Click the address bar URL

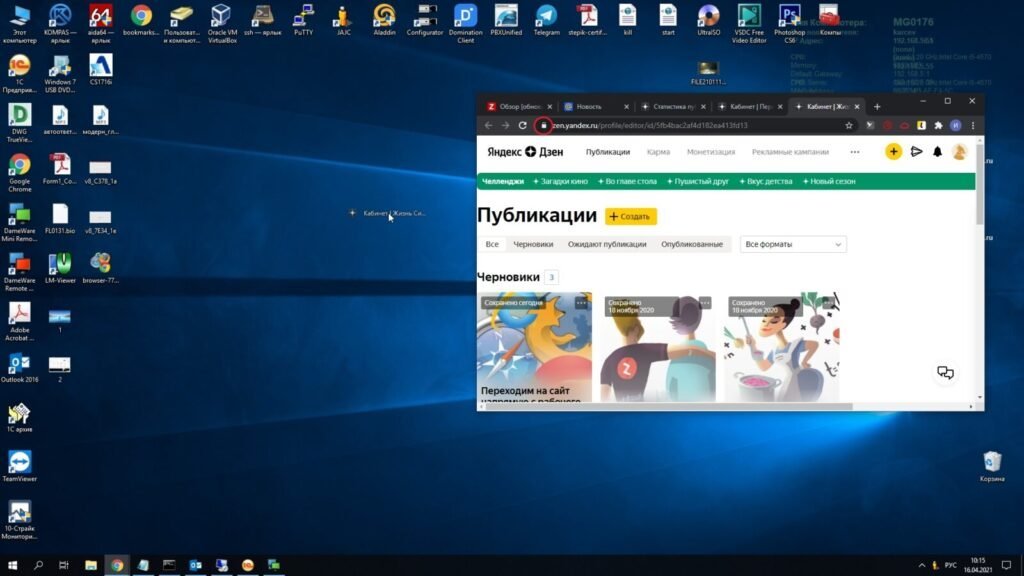pos(650,125)
